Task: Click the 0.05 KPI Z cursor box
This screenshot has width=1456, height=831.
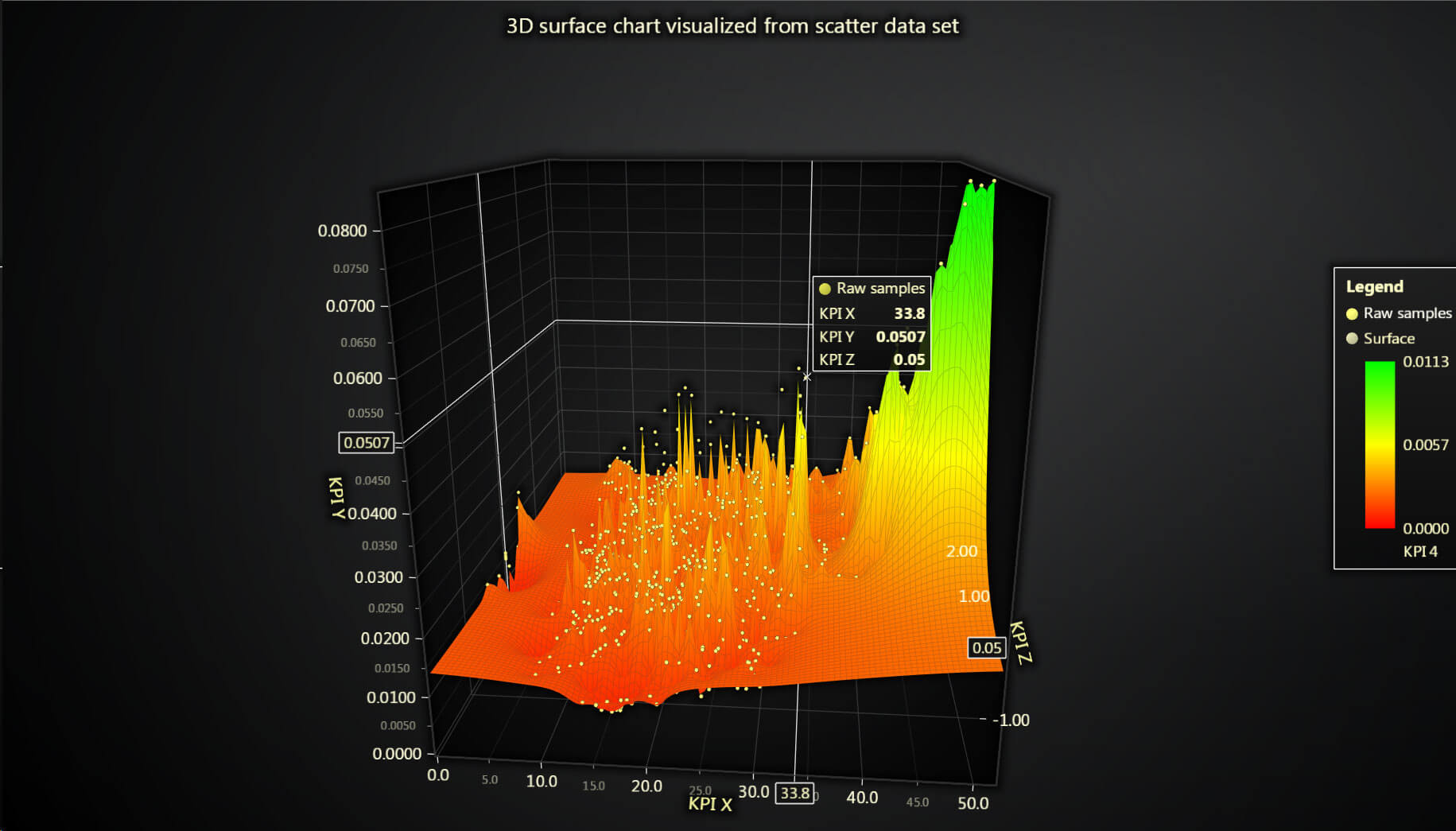Action: coord(986,648)
